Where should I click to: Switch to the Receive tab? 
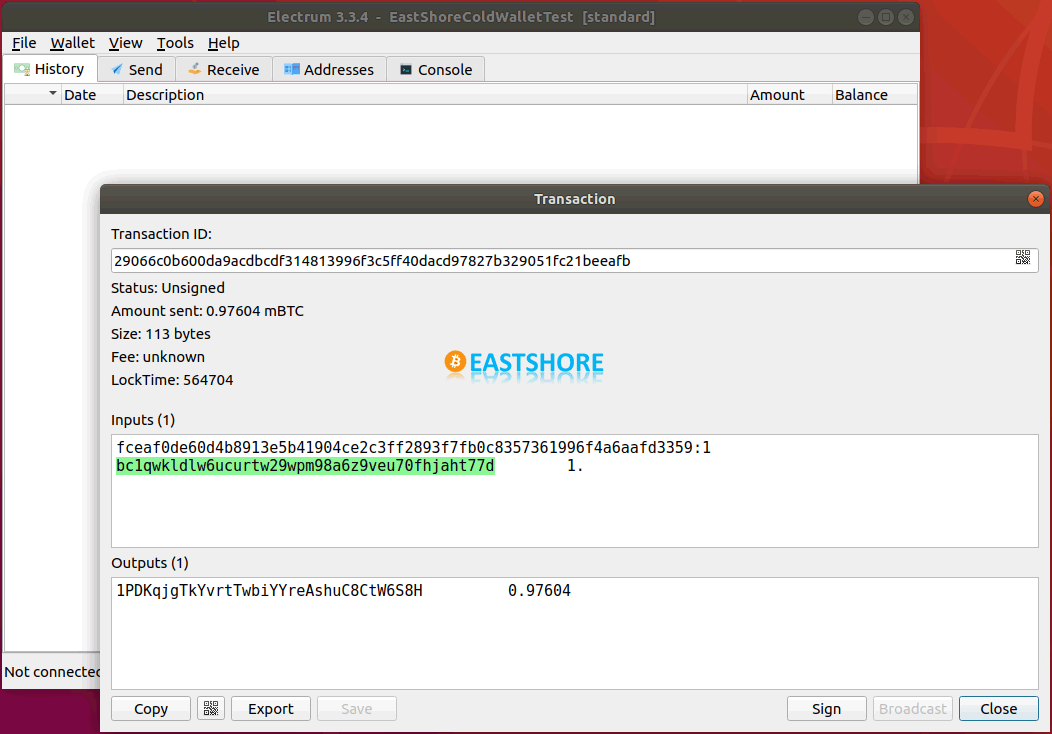click(x=224, y=70)
